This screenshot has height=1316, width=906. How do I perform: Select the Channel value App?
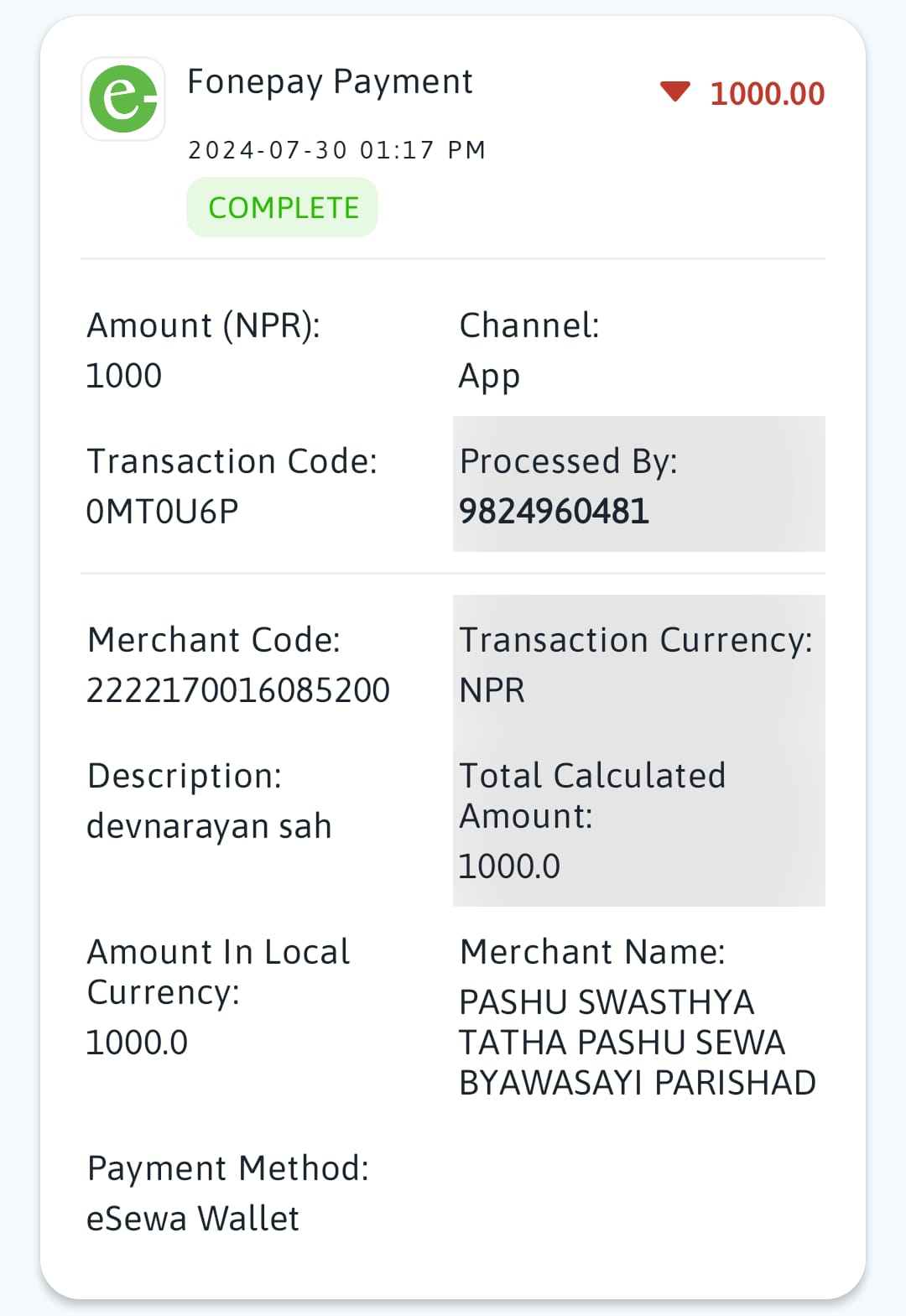point(489,377)
